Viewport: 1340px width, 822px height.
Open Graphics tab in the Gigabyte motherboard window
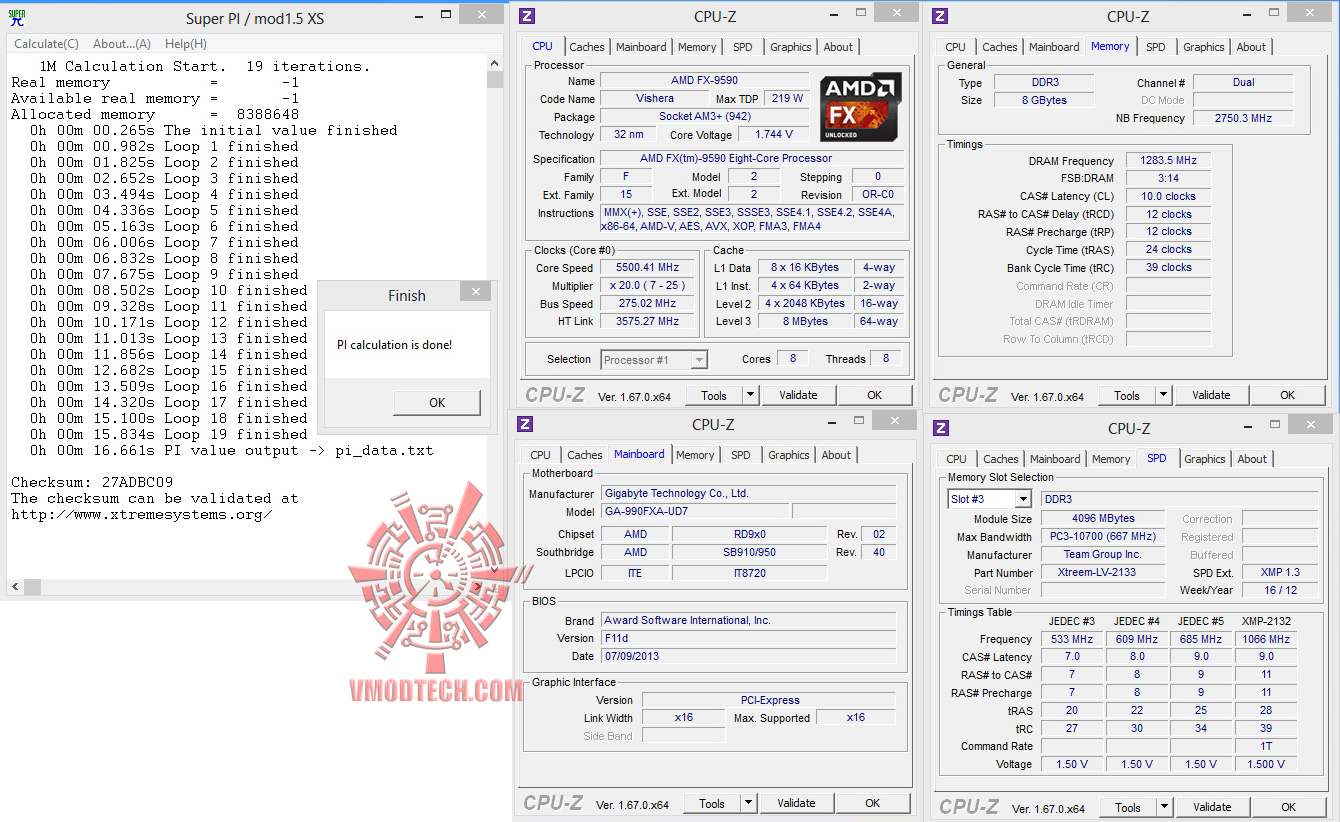tap(789, 455)
